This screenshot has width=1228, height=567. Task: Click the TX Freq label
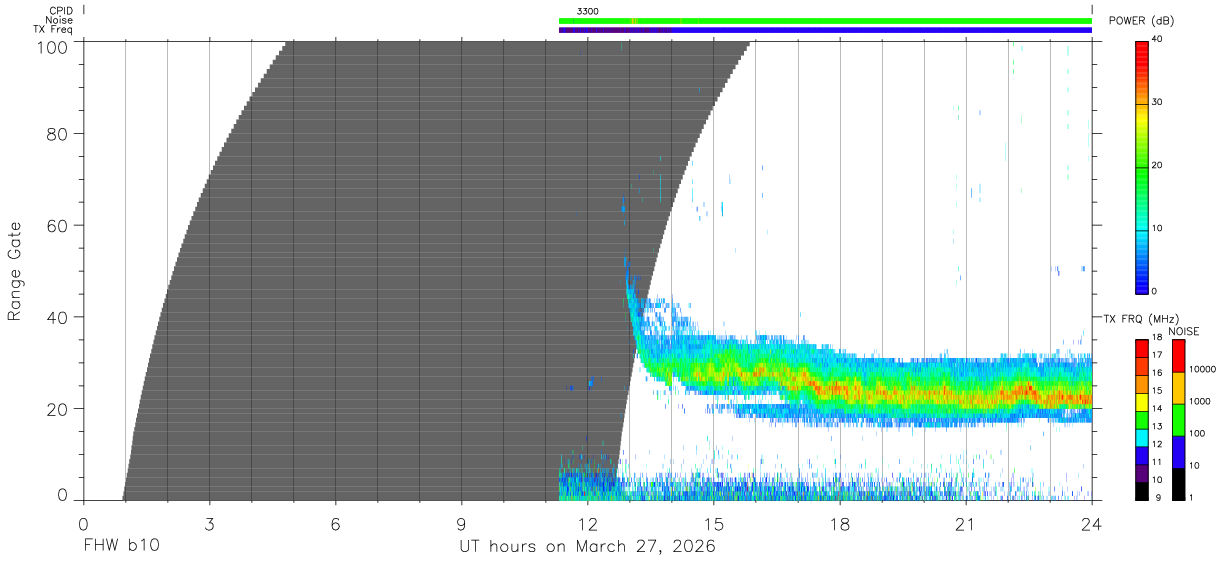click(x=53, y=30)
